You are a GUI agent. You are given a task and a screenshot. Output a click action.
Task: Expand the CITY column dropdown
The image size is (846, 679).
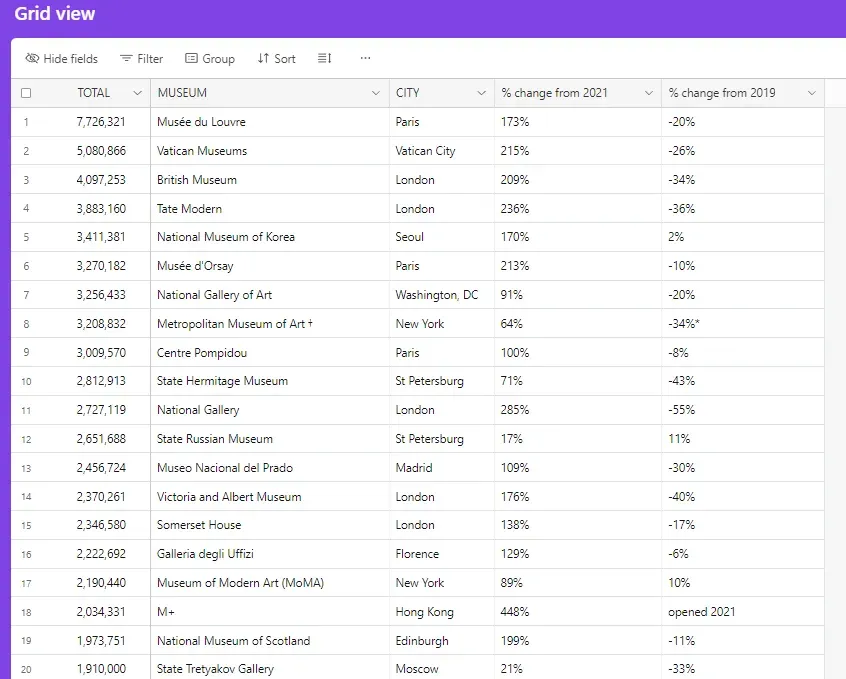[481, 93]
